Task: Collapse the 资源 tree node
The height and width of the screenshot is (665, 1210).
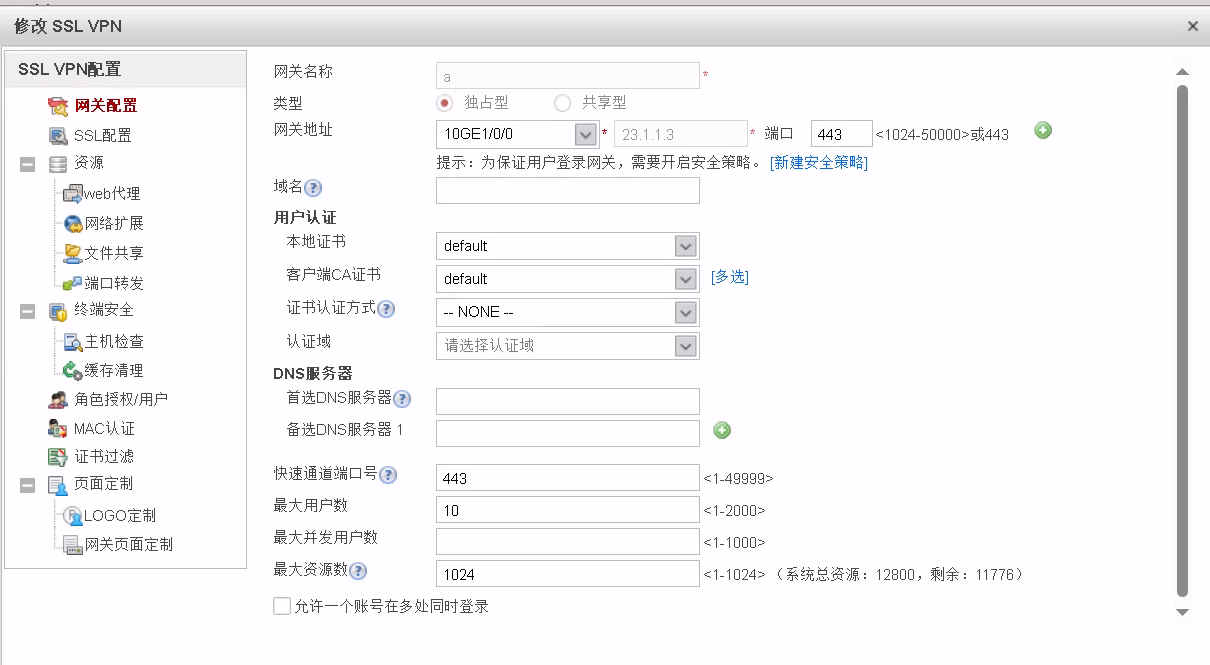Action: pos(28,164)
